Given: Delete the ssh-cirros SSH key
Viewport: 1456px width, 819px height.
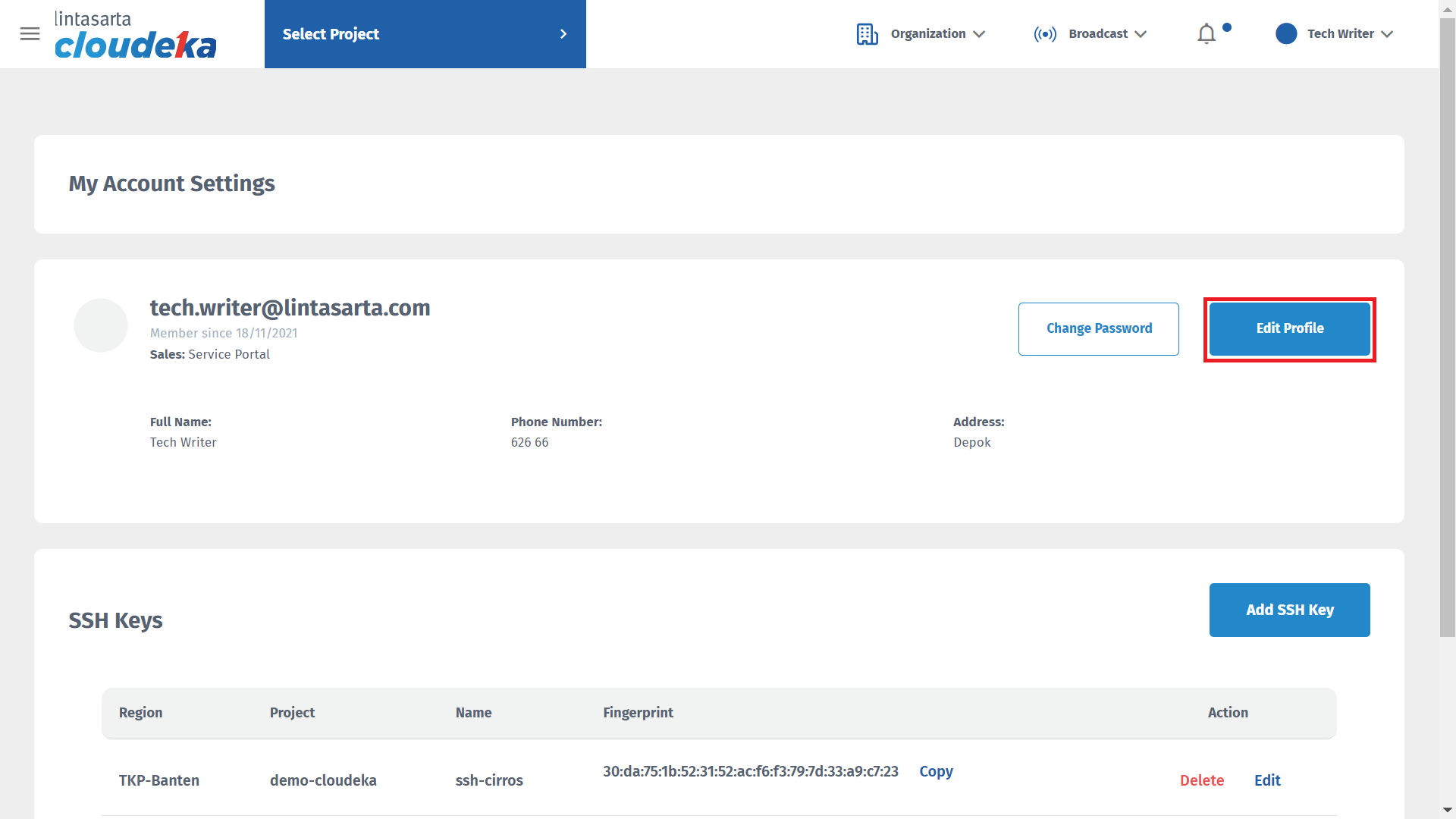Looking at the screenshot, I should [1201, 780].
